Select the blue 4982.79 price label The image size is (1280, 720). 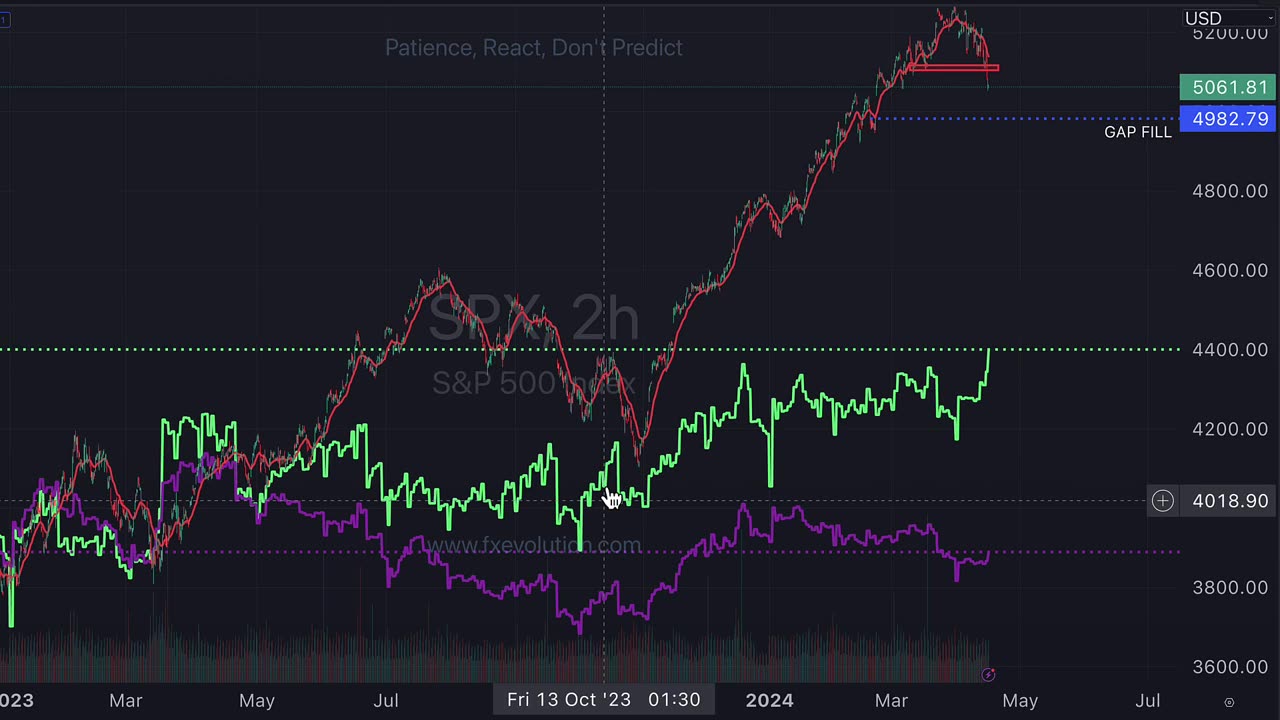1228,119
